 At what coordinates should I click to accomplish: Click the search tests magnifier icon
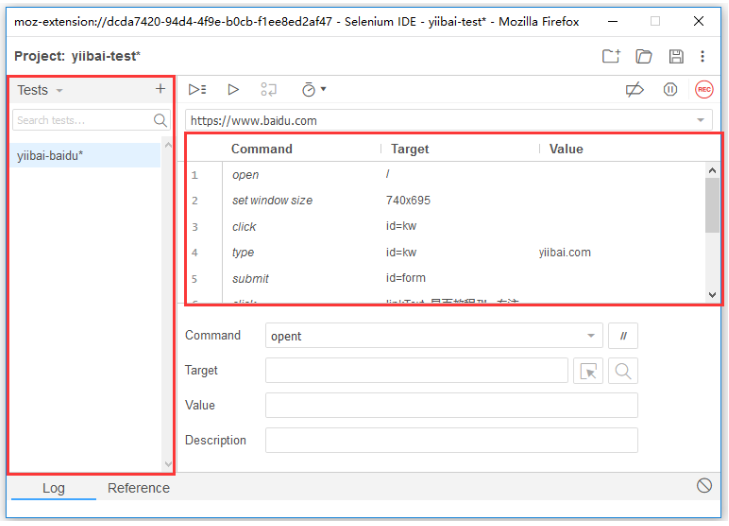(160, 120)
